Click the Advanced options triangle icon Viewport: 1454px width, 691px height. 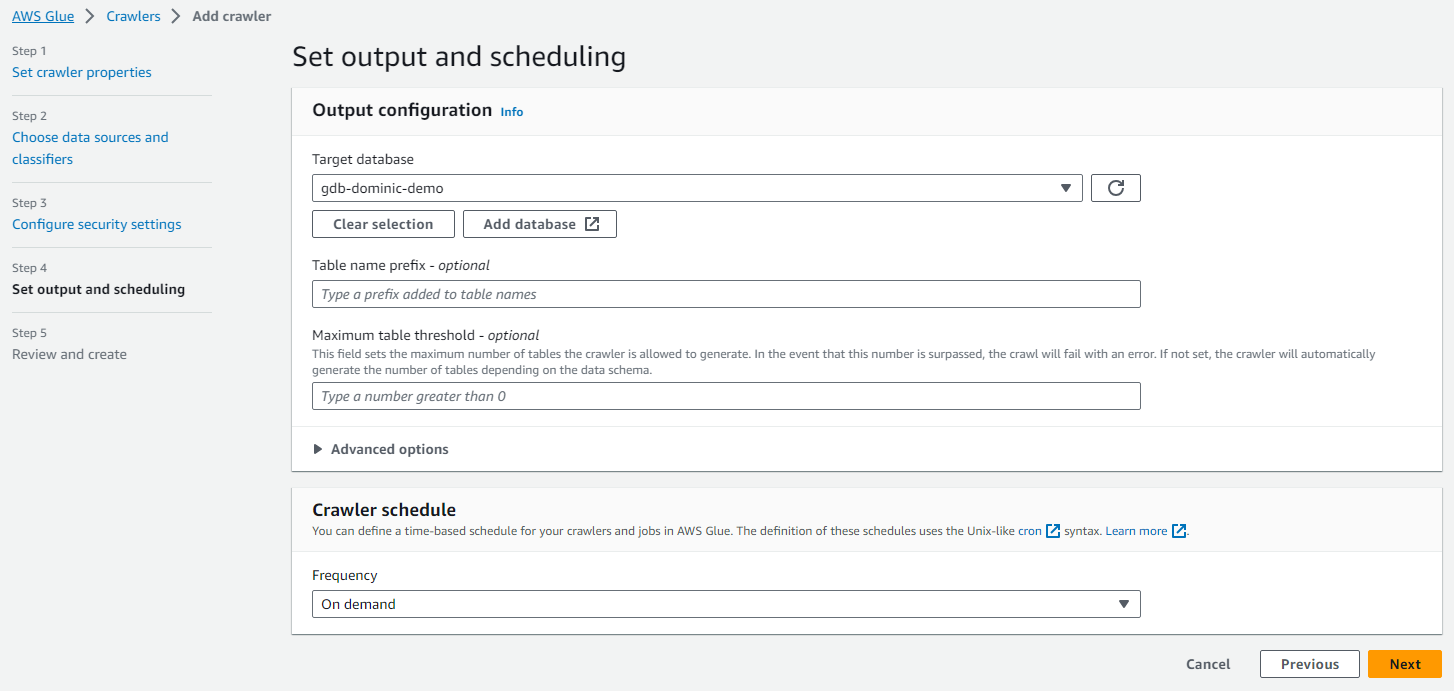[318, 449]
